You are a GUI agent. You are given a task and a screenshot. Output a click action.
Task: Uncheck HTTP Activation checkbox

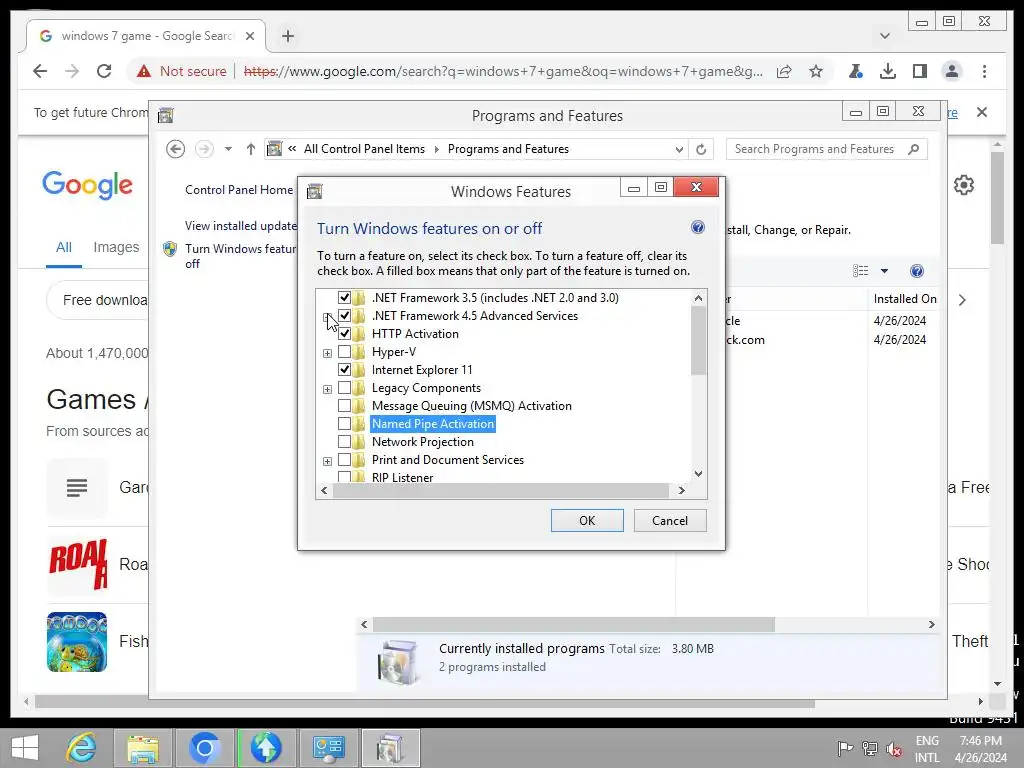344,334
